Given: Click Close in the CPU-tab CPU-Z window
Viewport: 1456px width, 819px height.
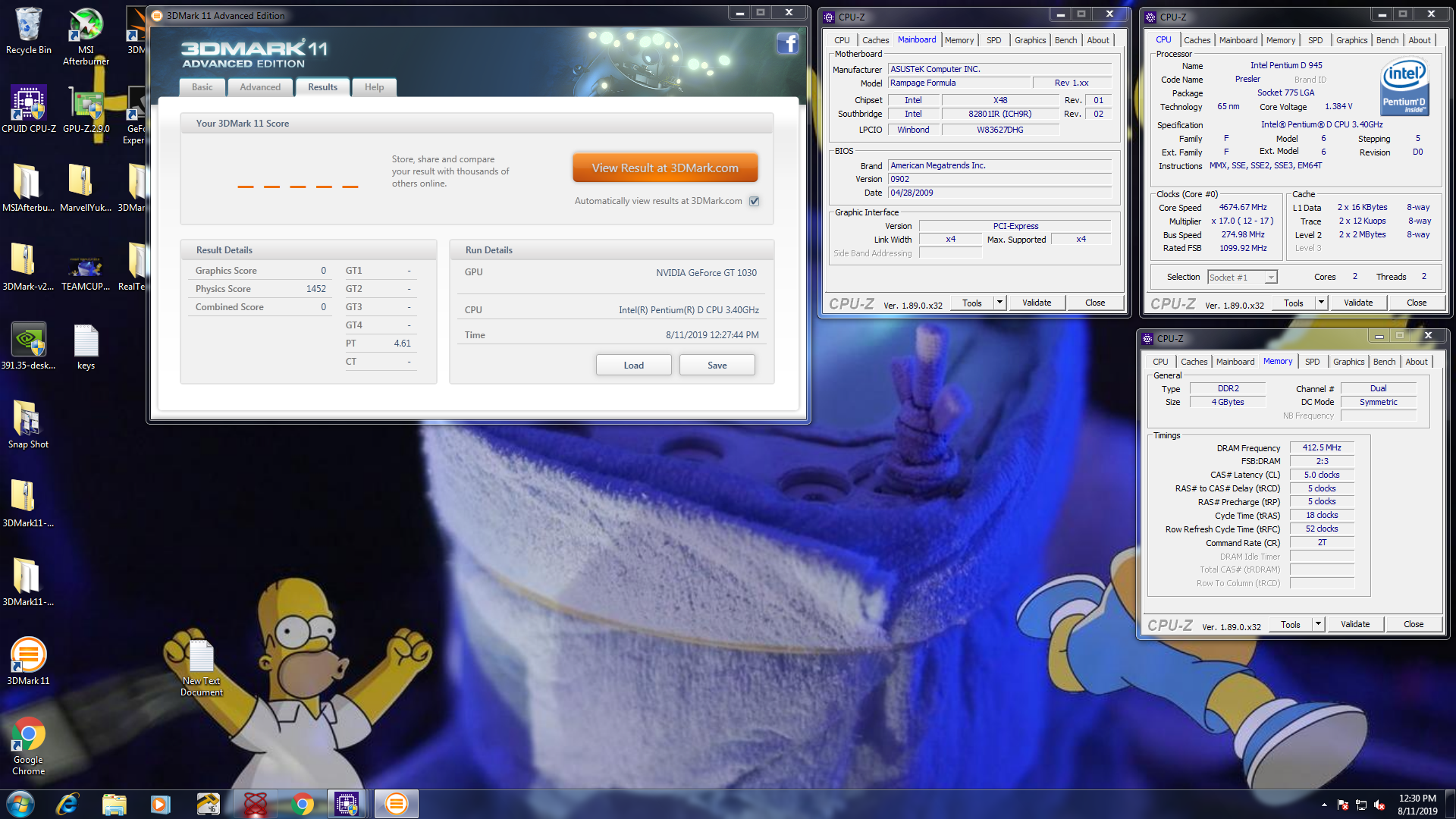Looking at the screenshot, I should 1417,303.
